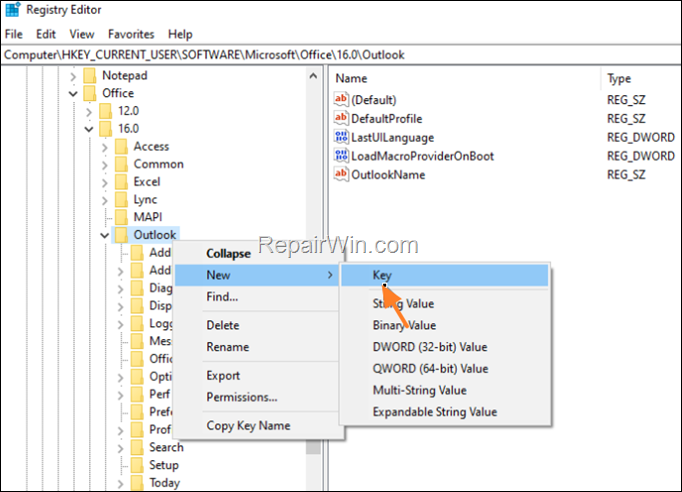682x492 pixels.
Task: Click the 16.0 folder icon
Action: click(x=106, y=129)
